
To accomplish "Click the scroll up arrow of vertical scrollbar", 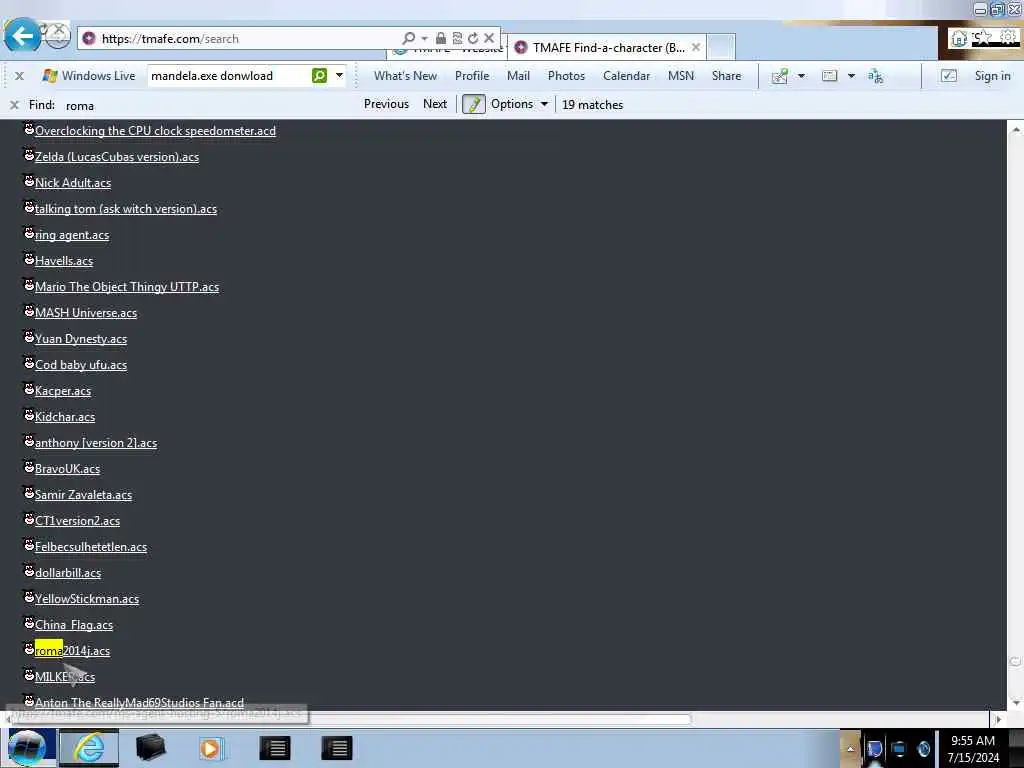I will pyautogui.click(x=1016, y=129).
